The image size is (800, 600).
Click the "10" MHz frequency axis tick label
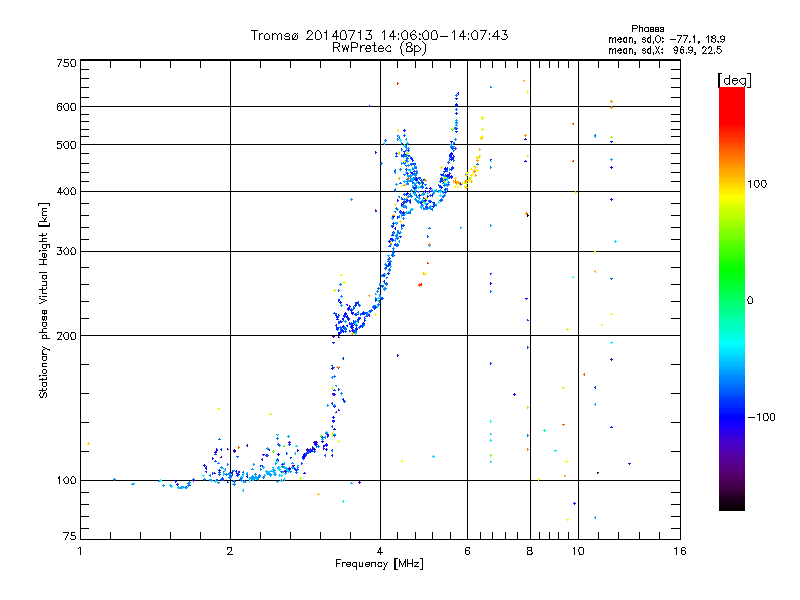point(578,551)
